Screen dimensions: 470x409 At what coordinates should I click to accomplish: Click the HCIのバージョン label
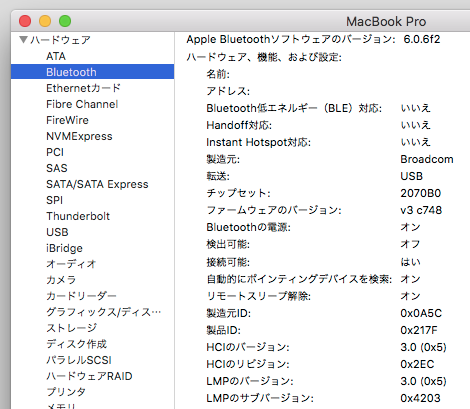[248, 347]
